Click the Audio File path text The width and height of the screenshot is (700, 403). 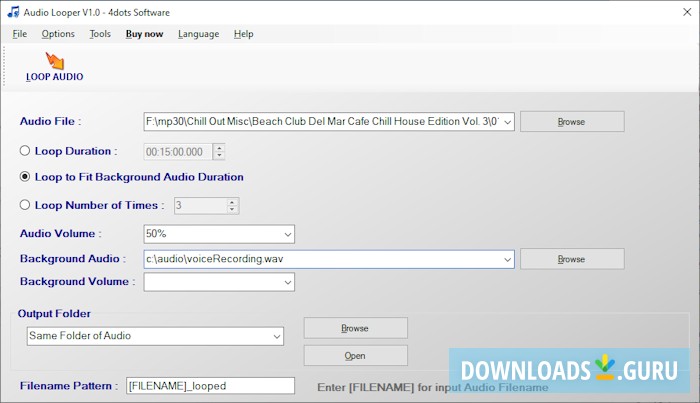coord(322,121)
